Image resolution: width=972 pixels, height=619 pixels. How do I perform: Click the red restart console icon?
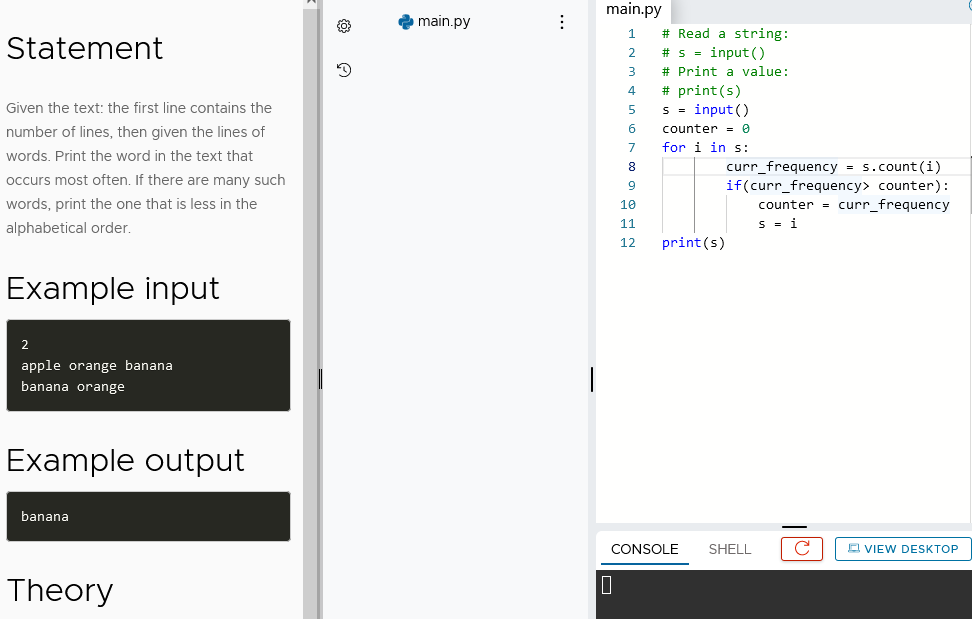[x=801, y=548]
